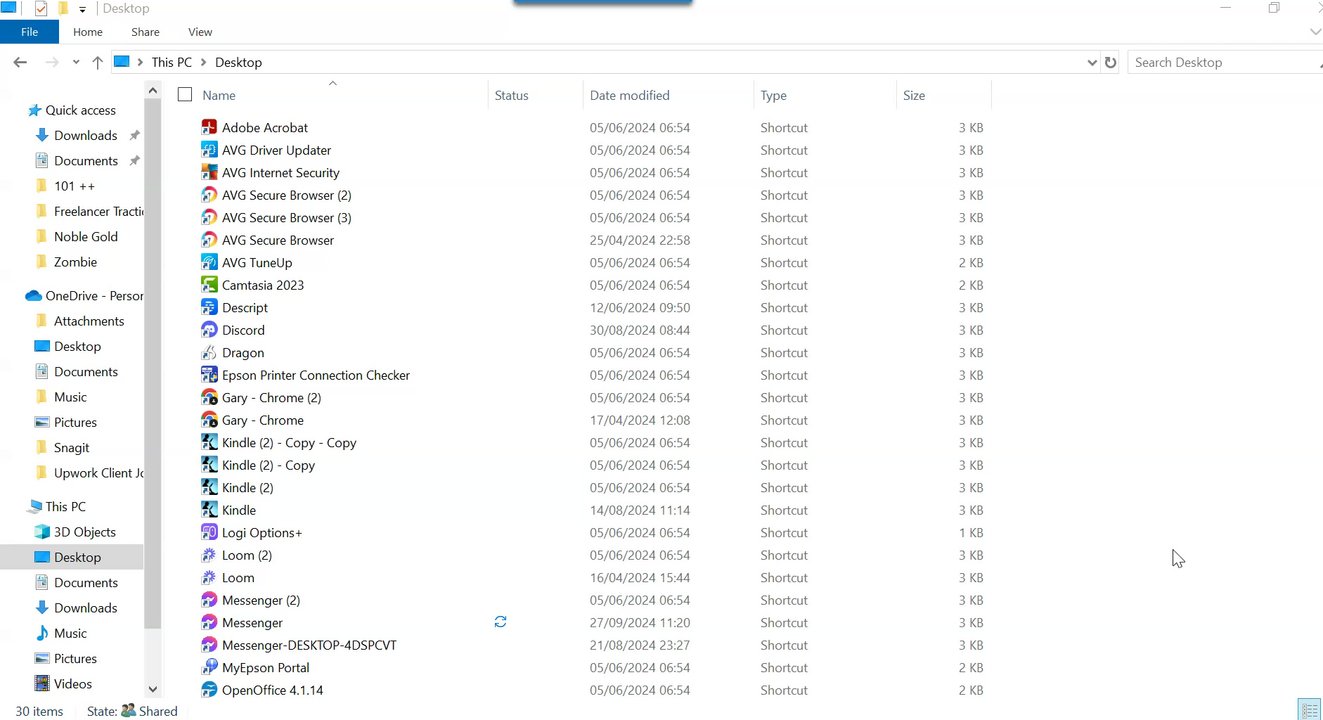Image resolution: width=1323 pixels, height=720 pixels.
Task: Click the Kindle shortcut icon dated 14/08/2024
Action: [209, 510]
